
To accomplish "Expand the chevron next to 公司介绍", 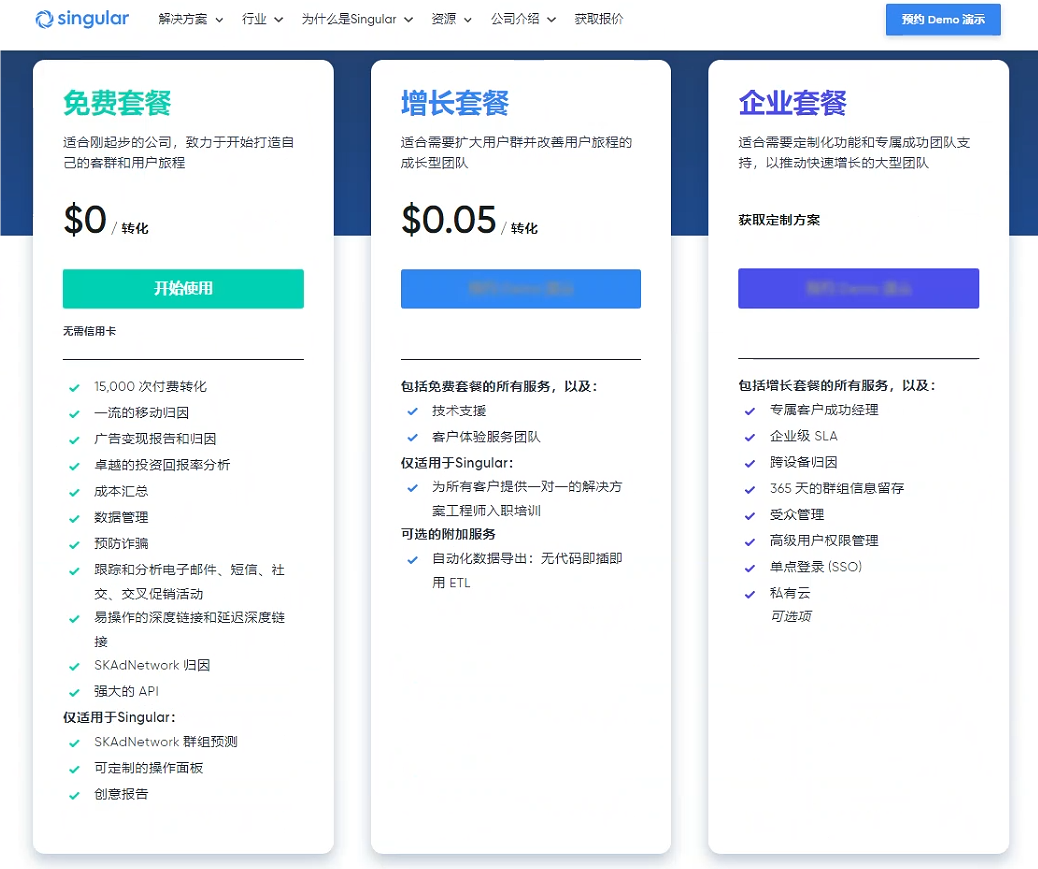I will pos(551,20).
